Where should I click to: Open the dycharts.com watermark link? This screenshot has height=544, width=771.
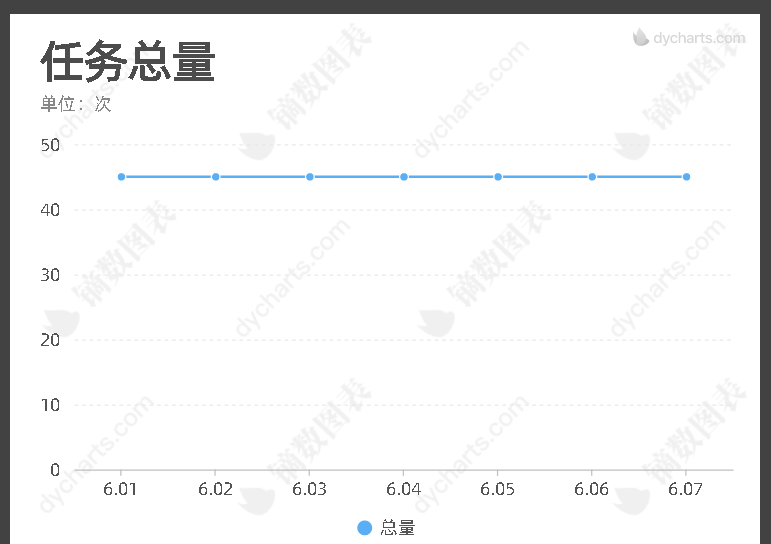click(698, 39)
